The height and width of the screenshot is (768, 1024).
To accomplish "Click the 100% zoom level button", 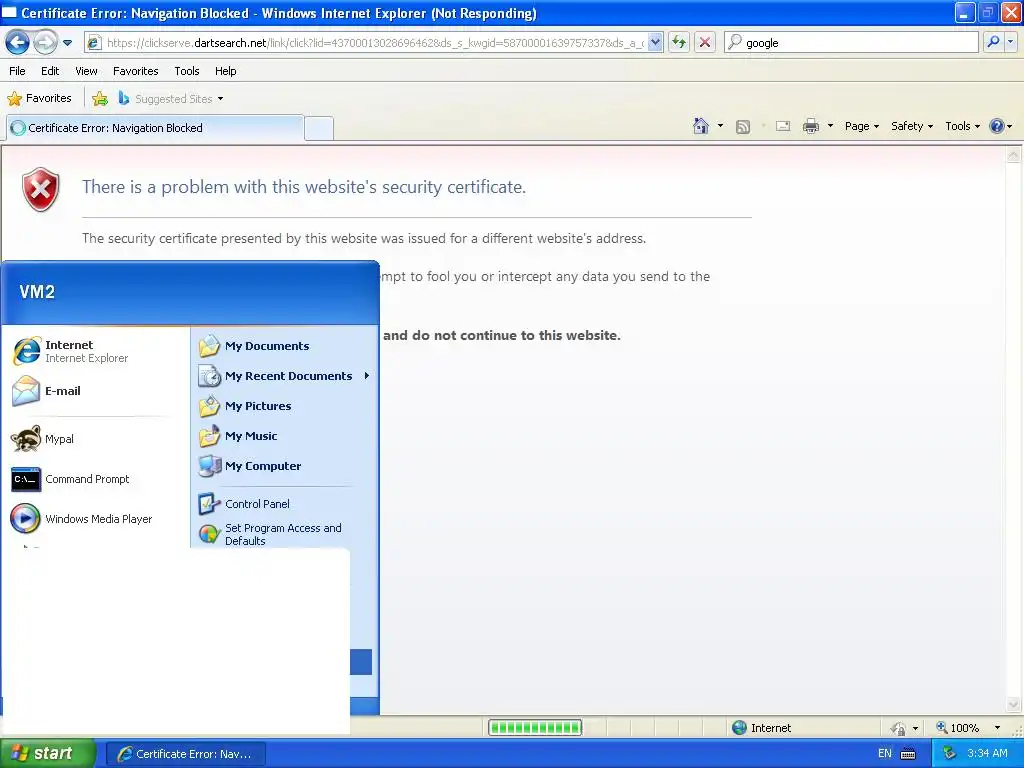I will click(958, 728).
